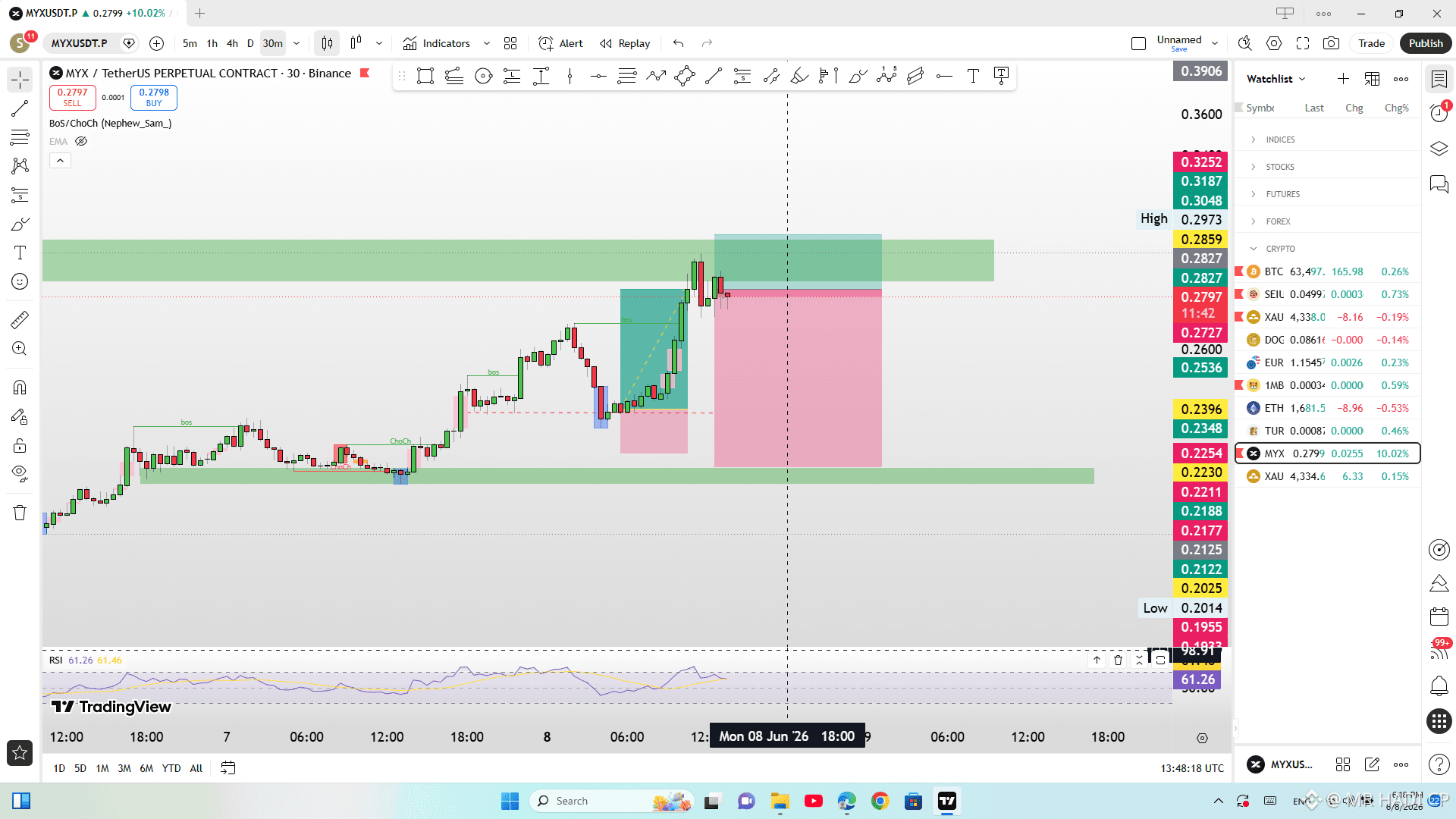
Task: Toggle the star favorites drawing toolbar
Action: point(20,752)
